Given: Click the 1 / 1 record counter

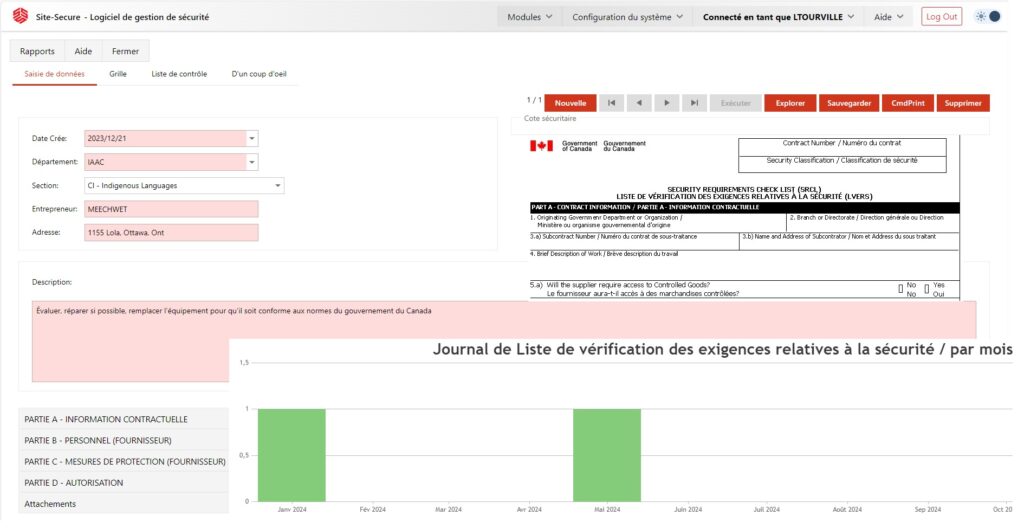Looking at the screenshot, I should pyautogui.click(x=534, y=100).
